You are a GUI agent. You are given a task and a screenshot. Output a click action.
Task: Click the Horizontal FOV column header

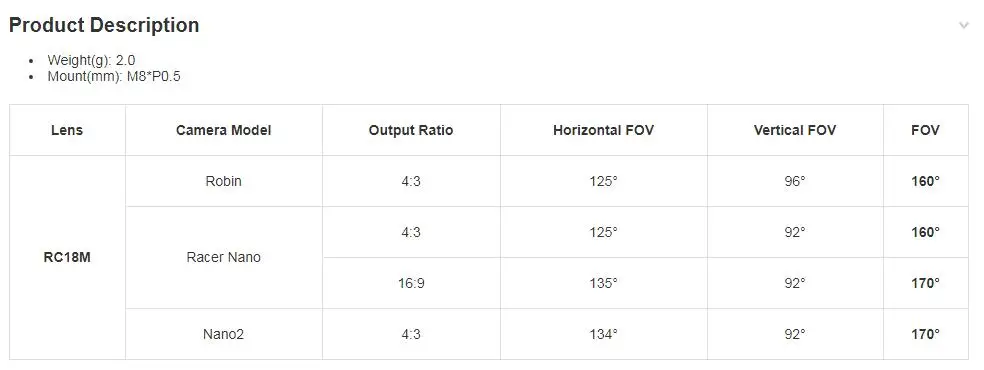coord(604,130)
